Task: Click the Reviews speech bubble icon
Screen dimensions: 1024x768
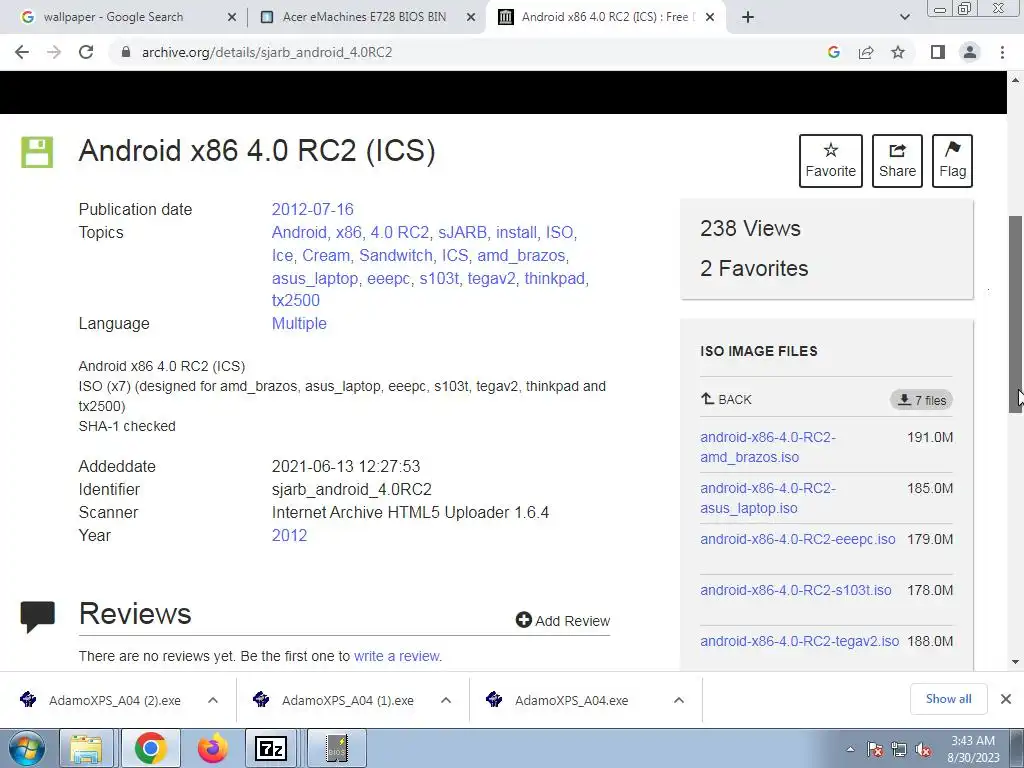Action: tap(37, 616)
